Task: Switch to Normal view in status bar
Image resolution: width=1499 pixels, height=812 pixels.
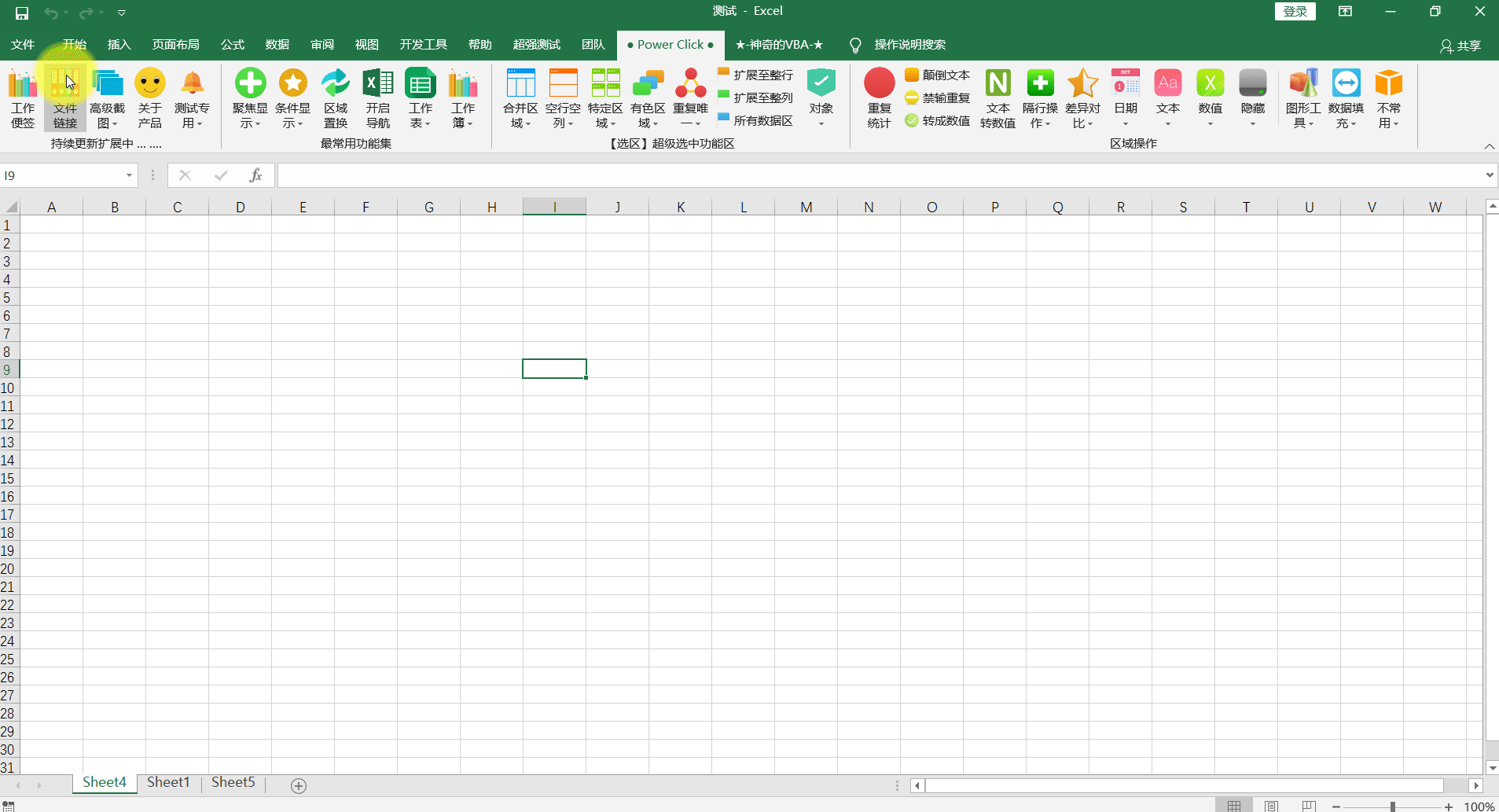Action: click(1234, 806)
